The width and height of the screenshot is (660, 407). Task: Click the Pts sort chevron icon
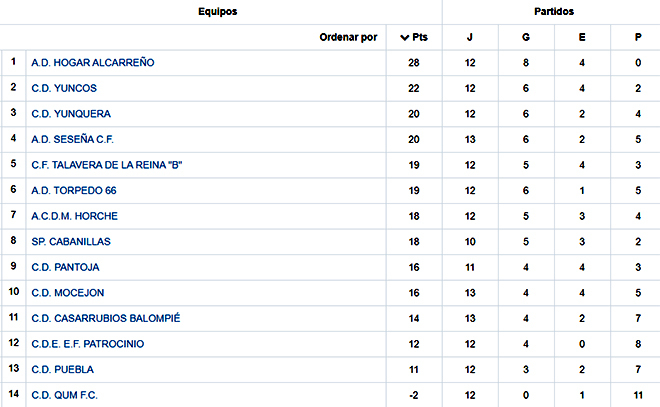click(405, 38)
